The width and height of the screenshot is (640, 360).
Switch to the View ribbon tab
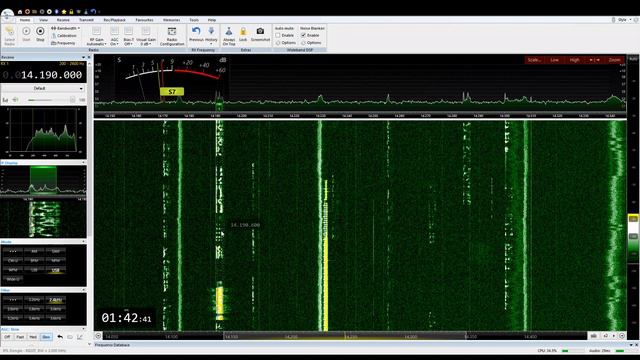click(x=43, y=20)
